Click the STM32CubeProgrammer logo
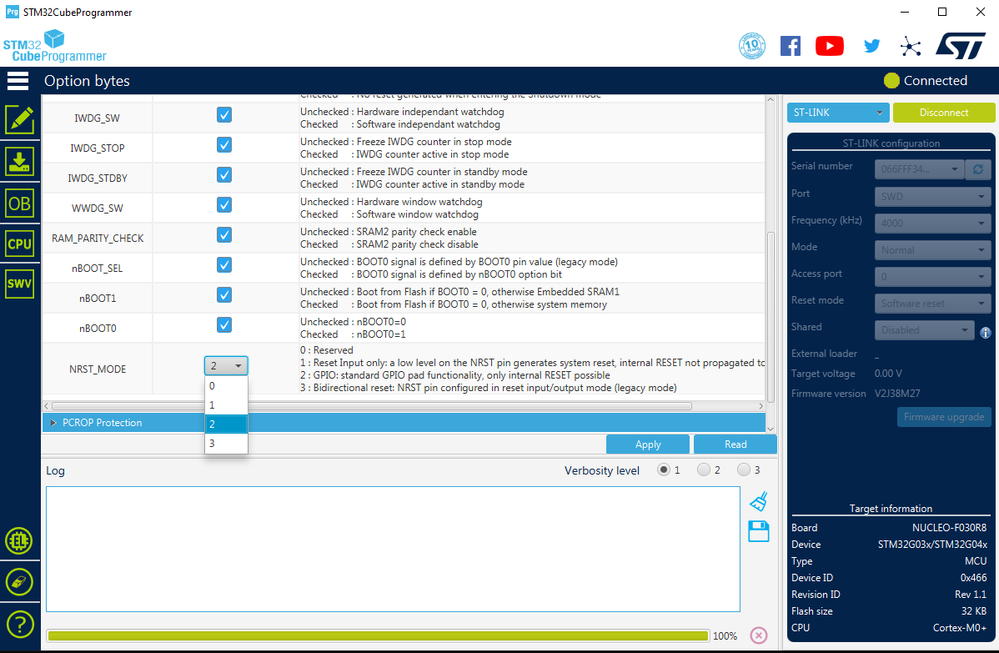Image resolution: width=999 pixels, height=653 pixels. click(x=54, y=46)
